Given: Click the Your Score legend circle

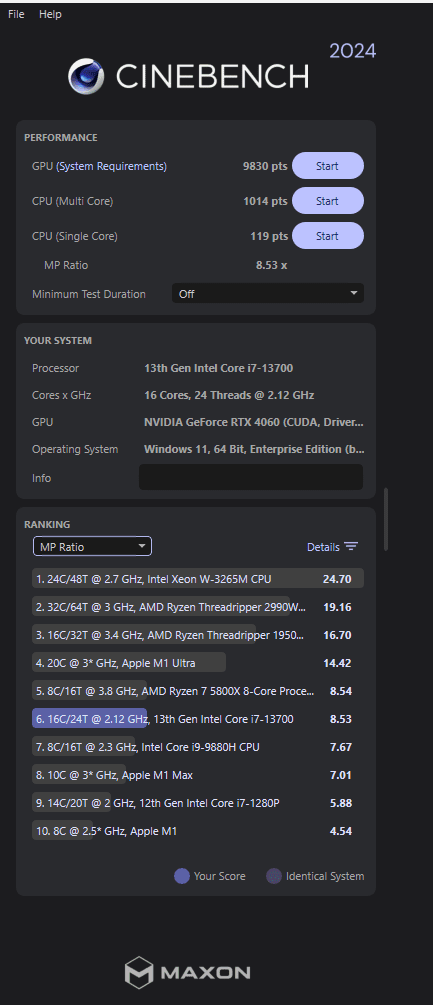Looking at the screenshot, I should (182, 876).
